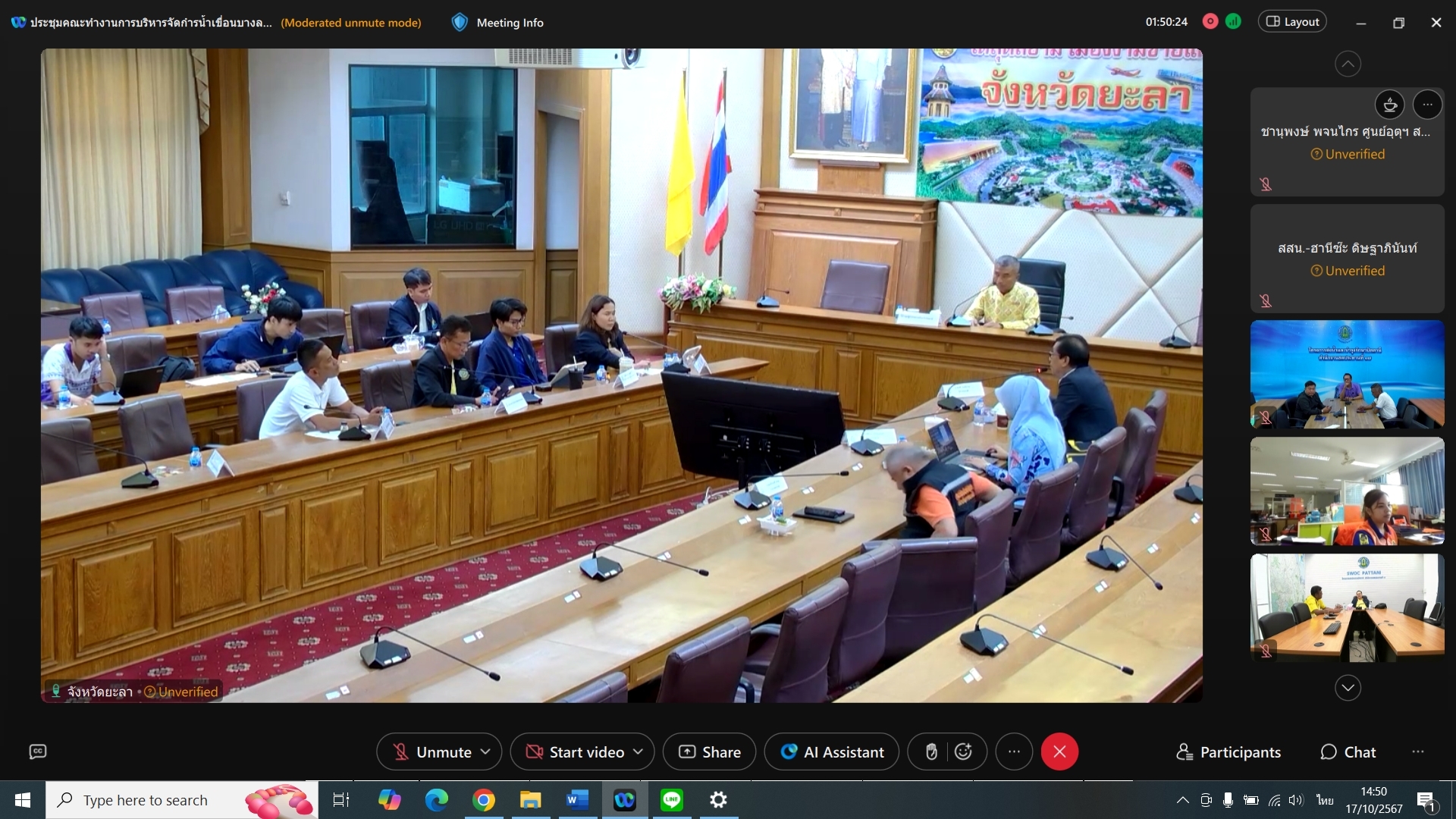Image resolution: width=1456 pixels, height=819 pixels.
Task: Open AI Assistant
Action: point(832,752)
